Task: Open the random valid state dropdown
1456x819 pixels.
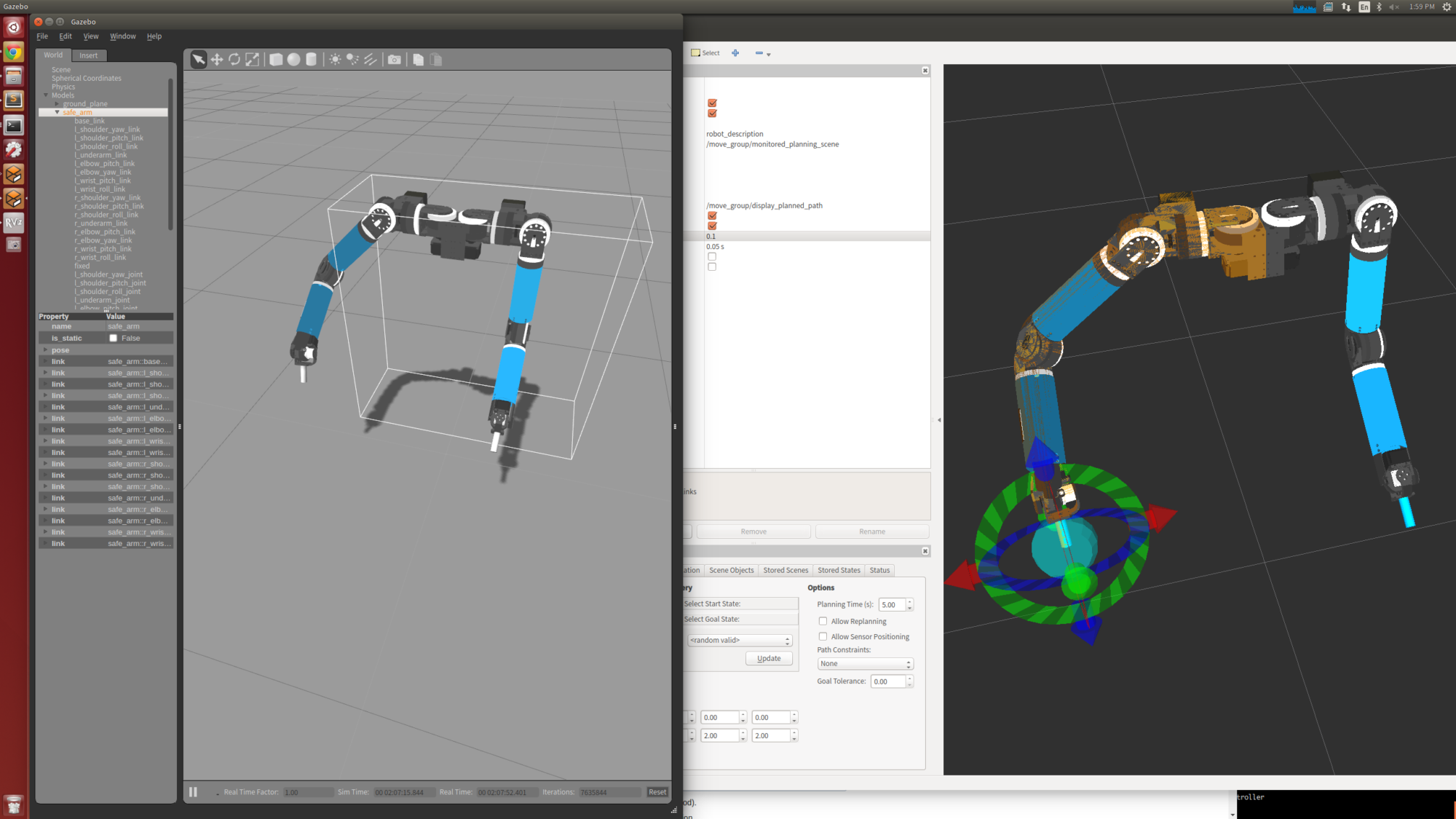Action: (740, 641)
